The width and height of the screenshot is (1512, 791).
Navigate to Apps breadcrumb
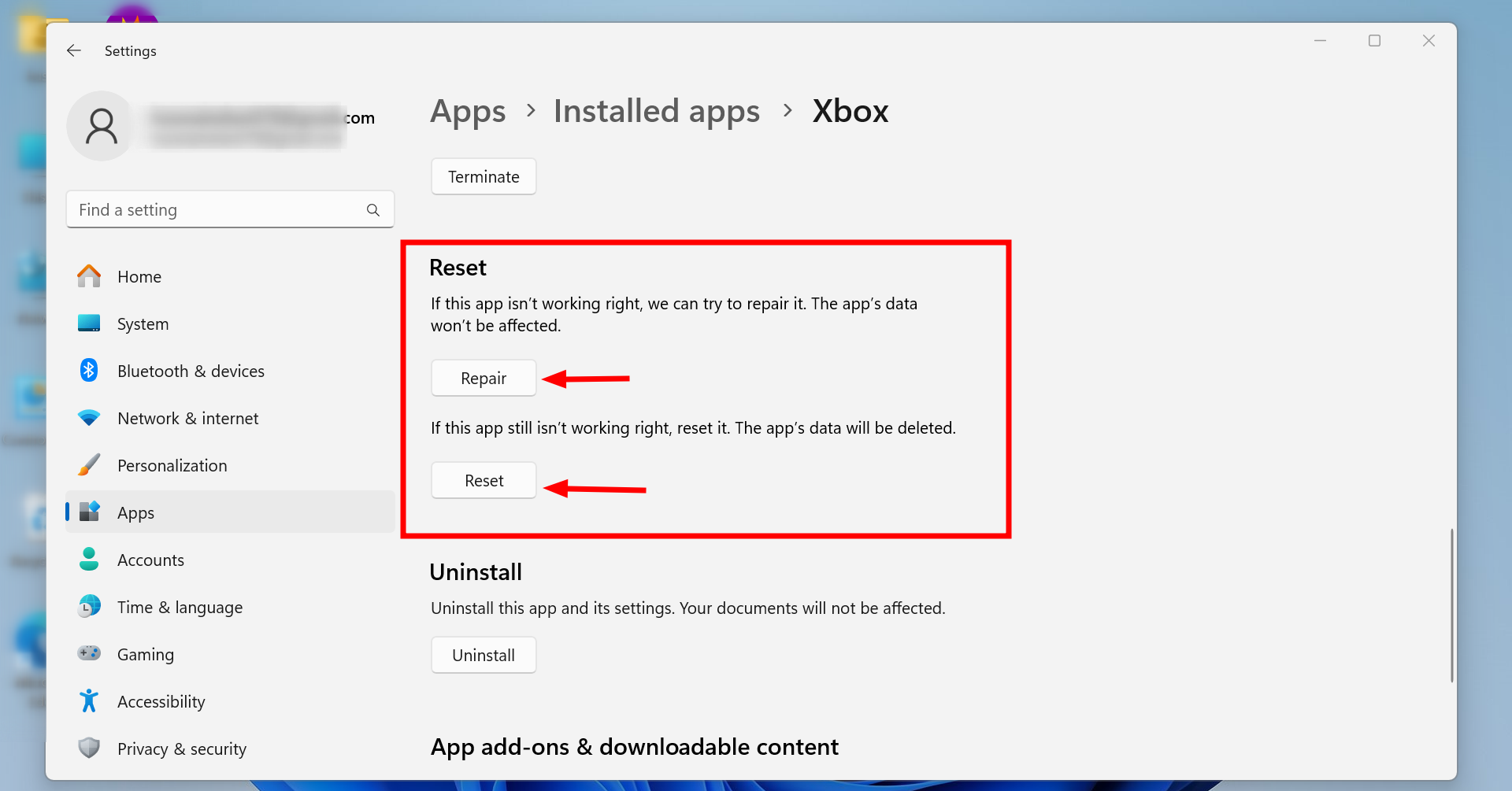[x=468, y=111]
